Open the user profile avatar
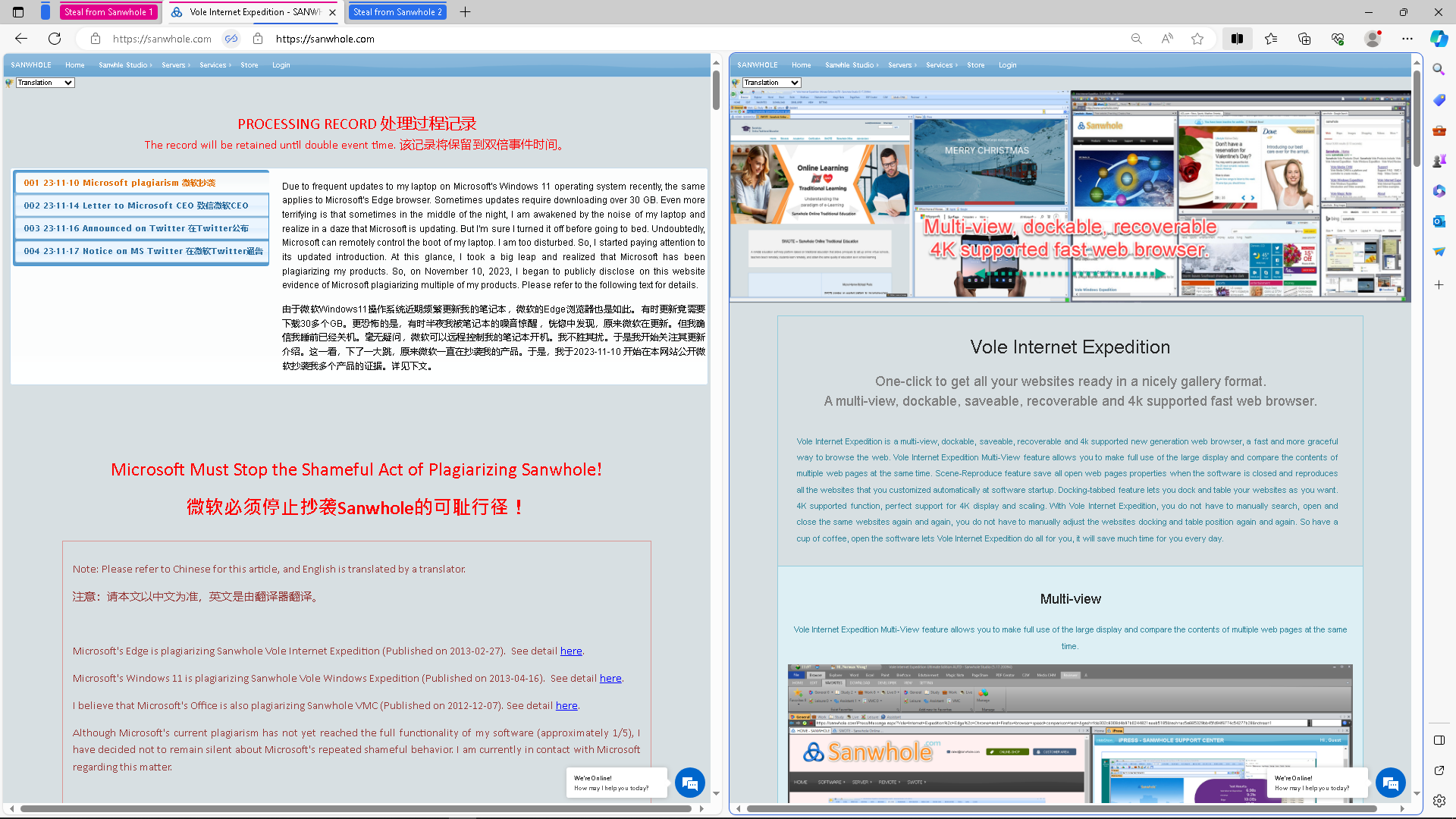The image size is (1456, 819). 1373,39
